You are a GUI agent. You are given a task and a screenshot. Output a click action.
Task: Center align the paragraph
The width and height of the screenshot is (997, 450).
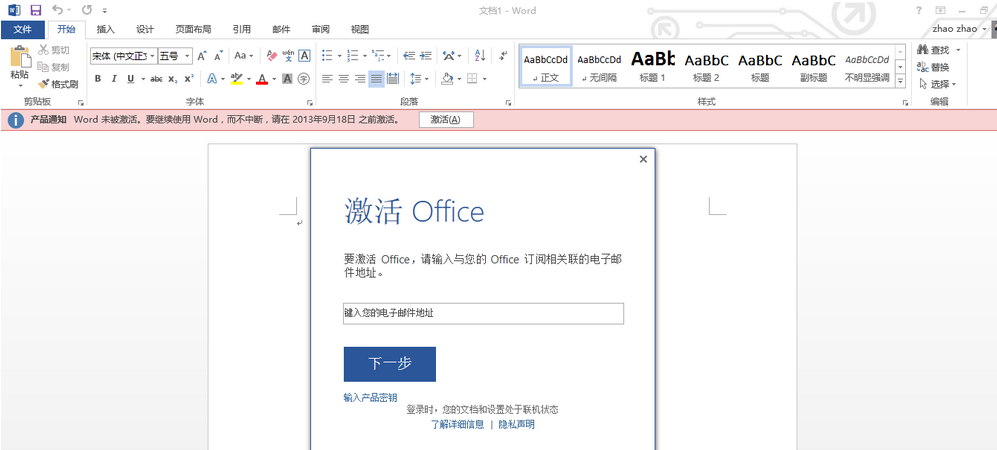344,79
